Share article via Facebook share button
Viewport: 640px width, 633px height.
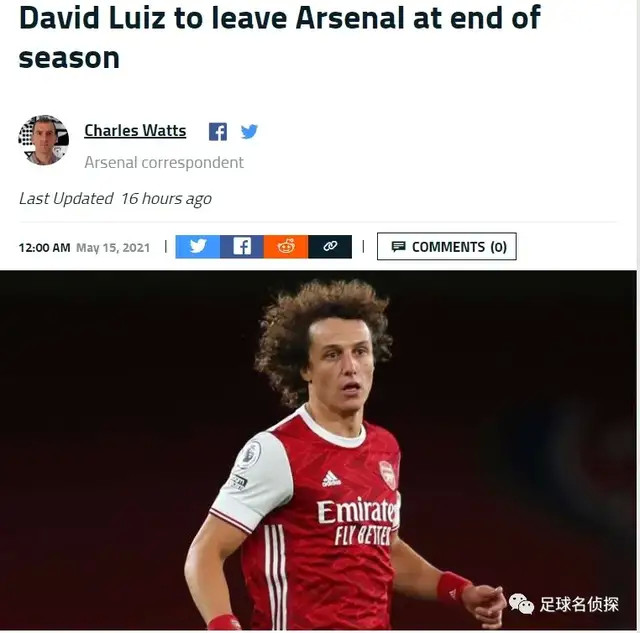(x=242, y=247)
